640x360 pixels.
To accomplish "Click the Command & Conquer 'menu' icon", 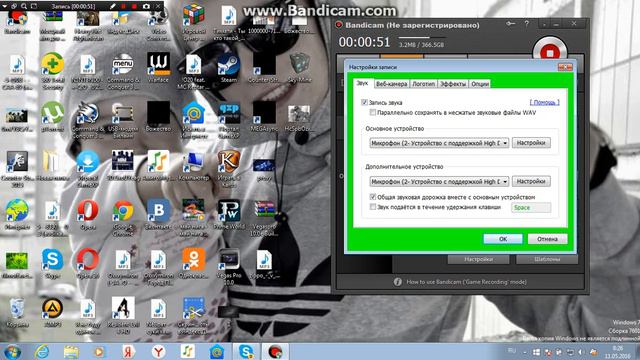I will click(x=123, y=70).
